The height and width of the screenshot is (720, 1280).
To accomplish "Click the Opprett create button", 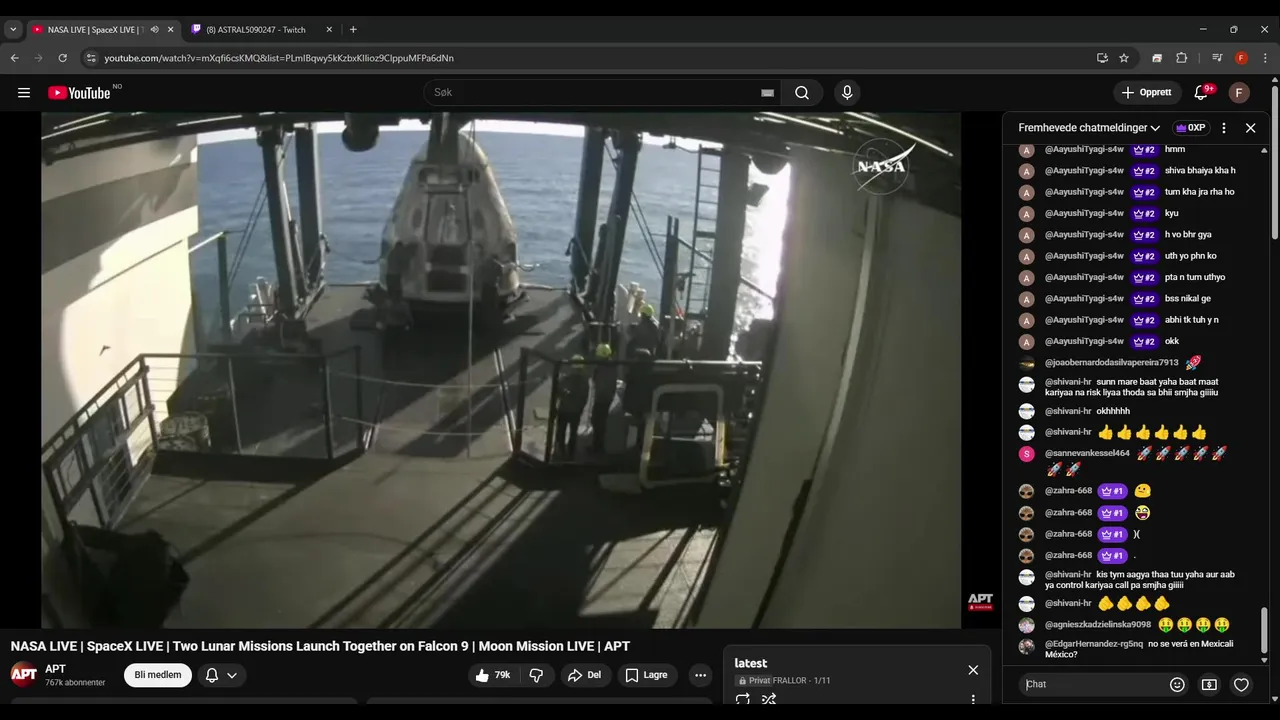I will (1147, 93).
